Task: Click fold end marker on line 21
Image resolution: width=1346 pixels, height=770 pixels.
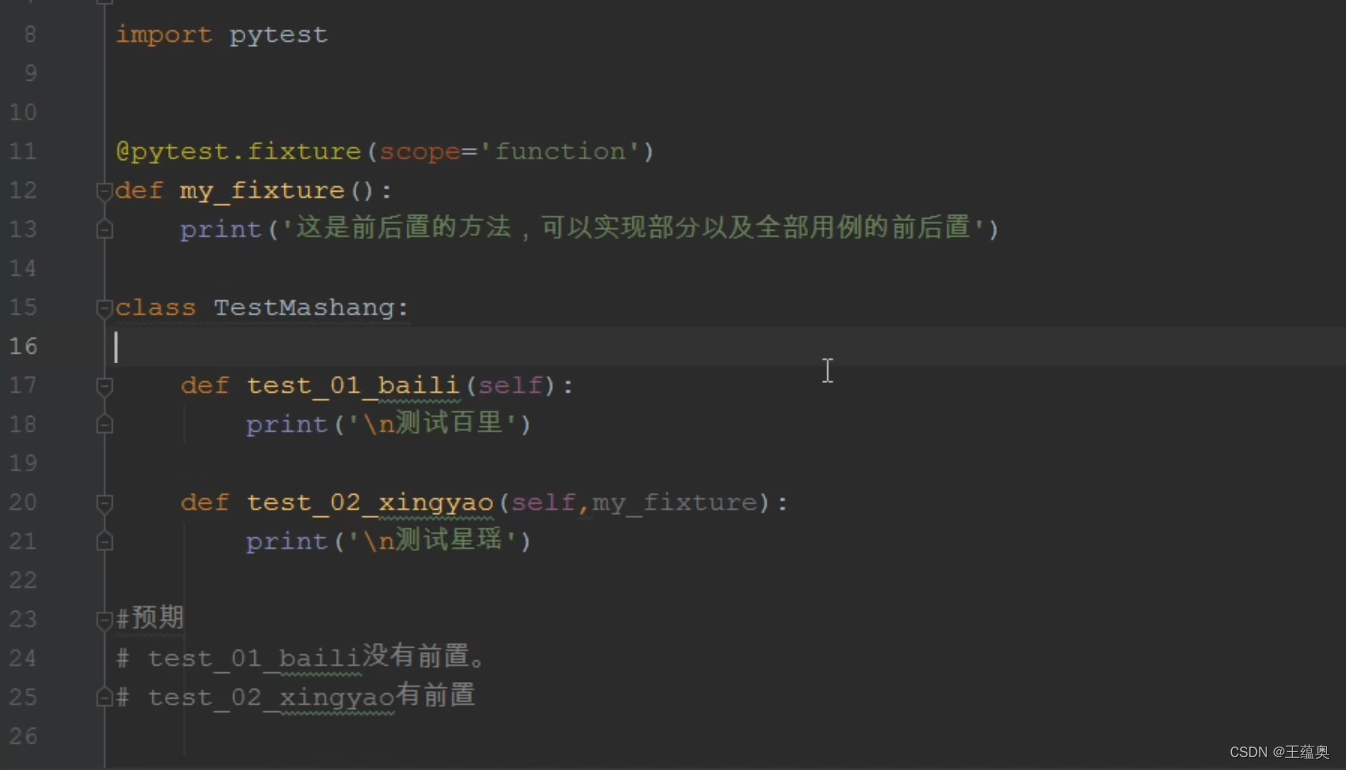Action: coord(104,541)
